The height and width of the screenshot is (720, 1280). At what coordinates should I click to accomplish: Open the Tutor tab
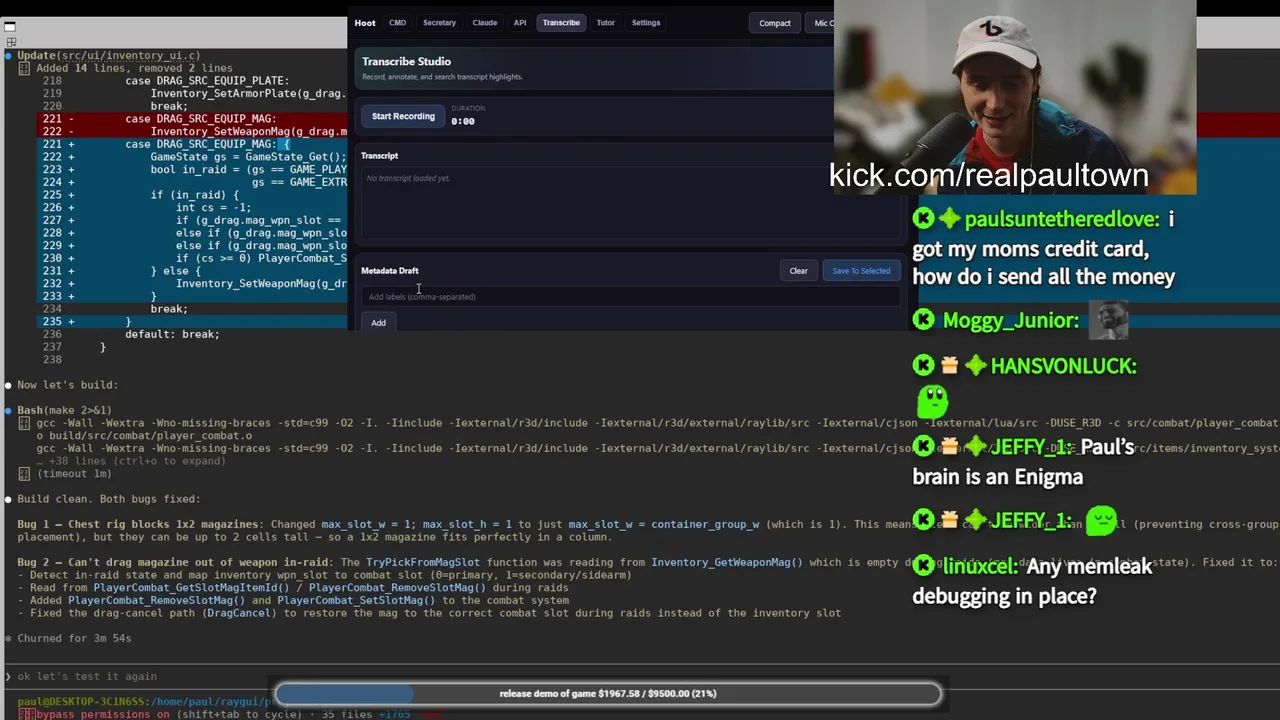[x=605, y=22]
